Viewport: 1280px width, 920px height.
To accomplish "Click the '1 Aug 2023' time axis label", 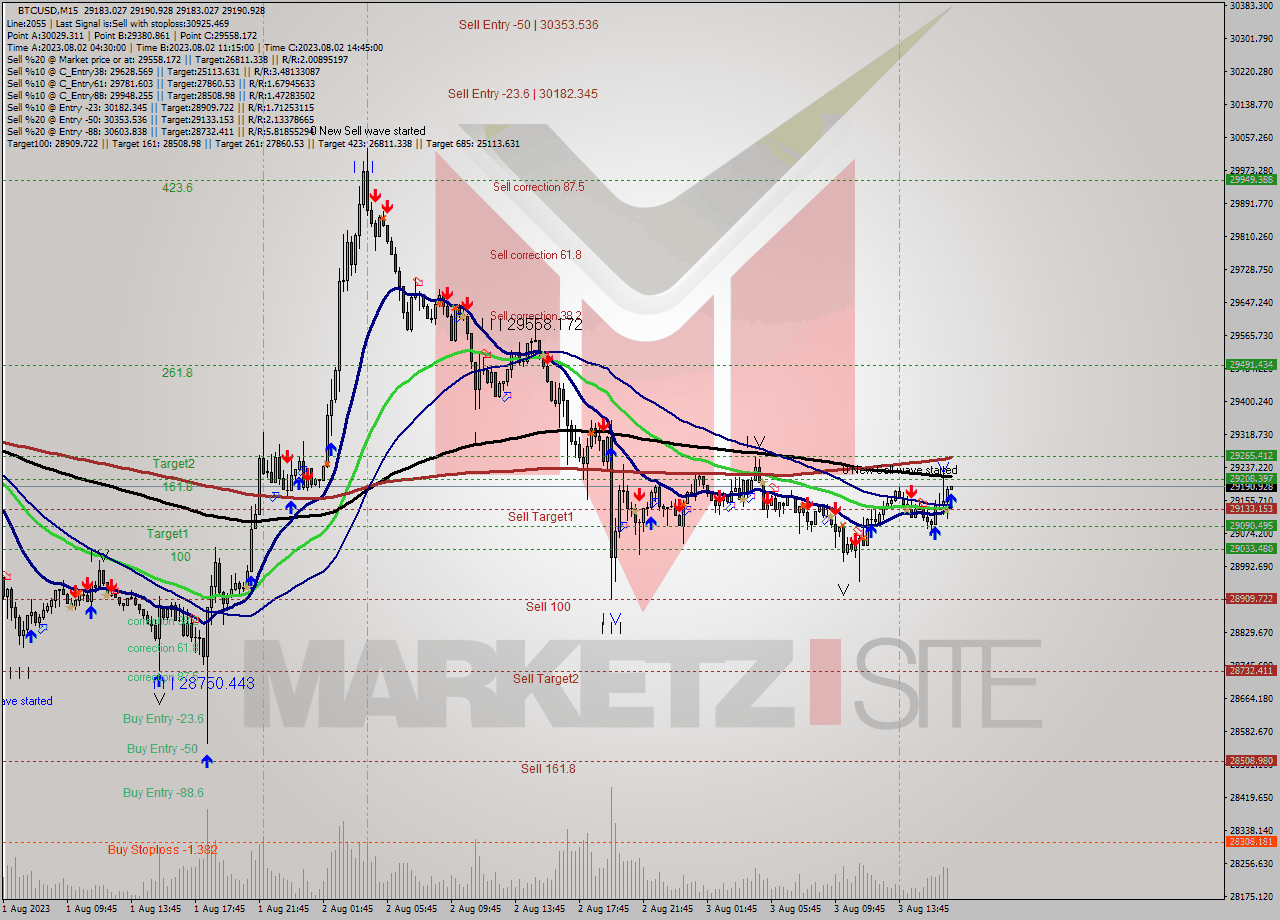I will coord(25,909).
